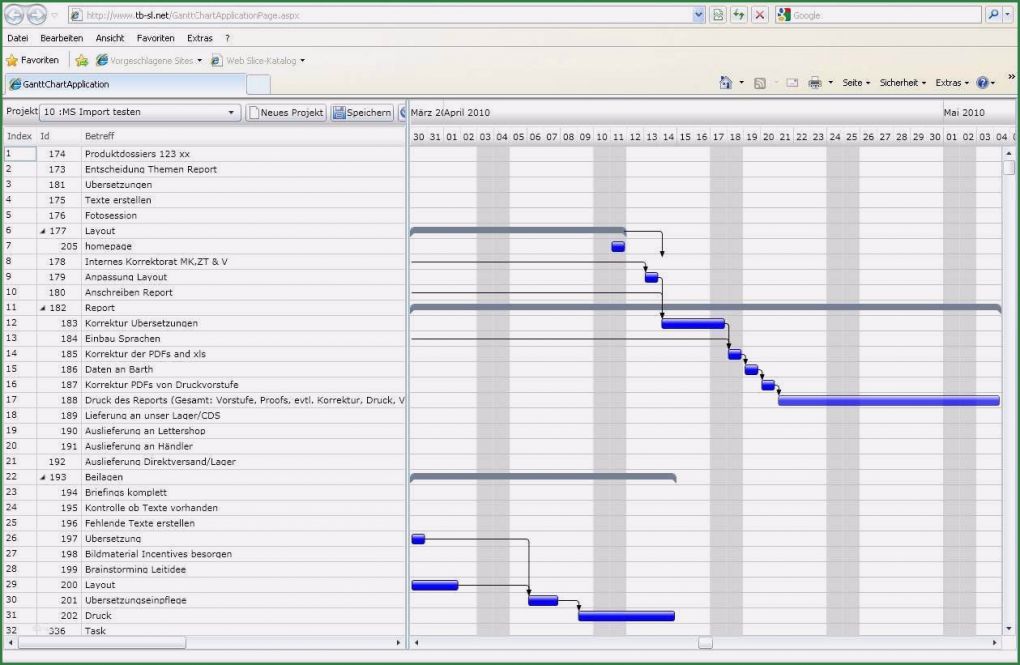Click the search magnifier icon
The image size is (1020, 665).
tap(993, 14)
